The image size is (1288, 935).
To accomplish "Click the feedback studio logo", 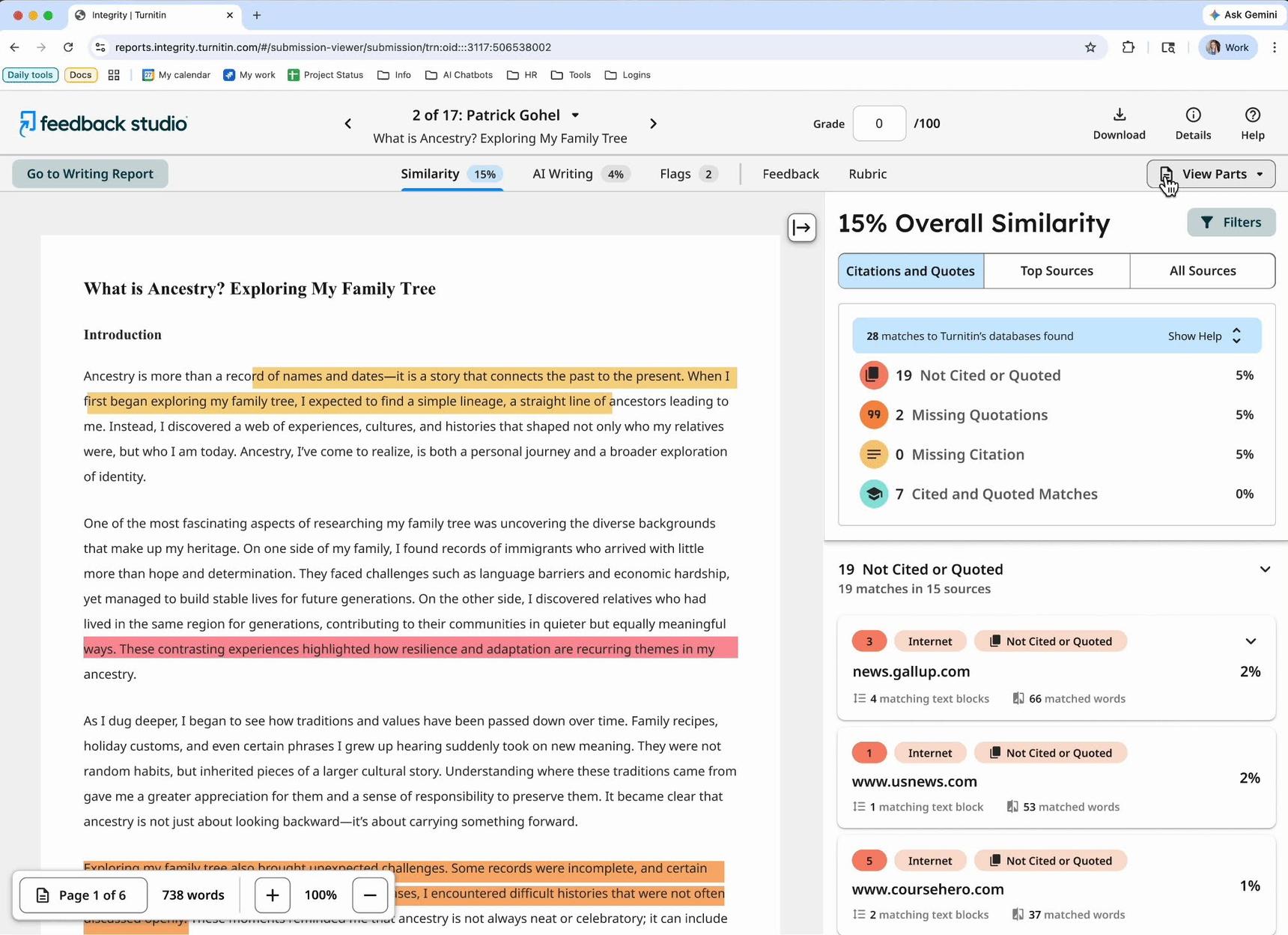I will pyautogui.click(x=103, y=124).
